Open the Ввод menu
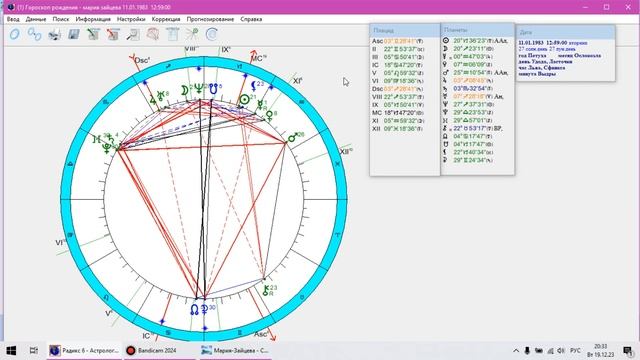Viewport: 640px width, 360px height. (13, 19)
